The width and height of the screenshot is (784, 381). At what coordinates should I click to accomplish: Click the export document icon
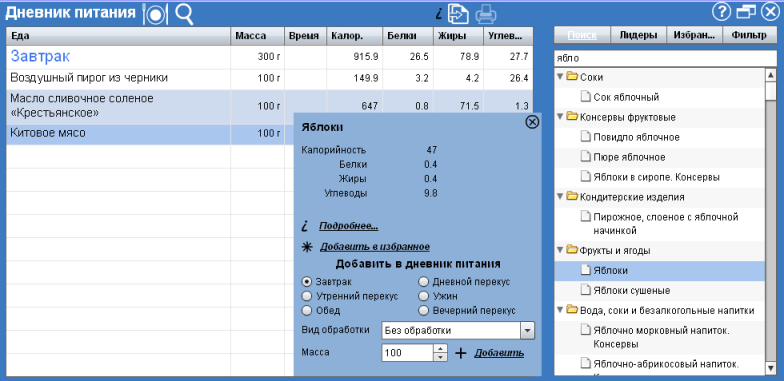click(458, 14)
